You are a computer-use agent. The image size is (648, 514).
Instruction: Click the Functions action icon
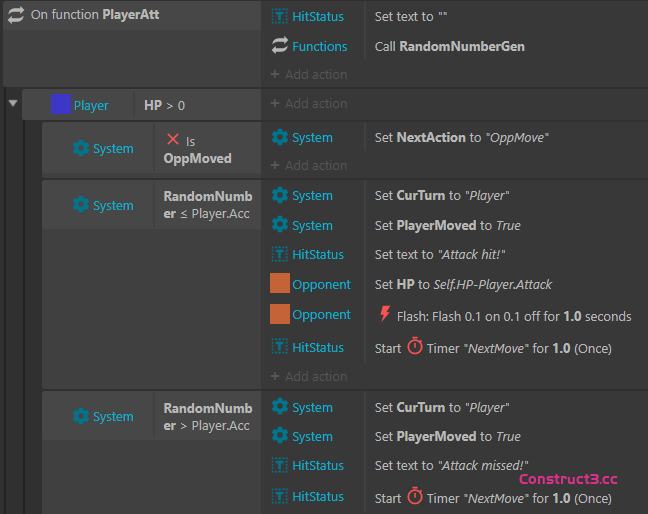pos(280,46)
